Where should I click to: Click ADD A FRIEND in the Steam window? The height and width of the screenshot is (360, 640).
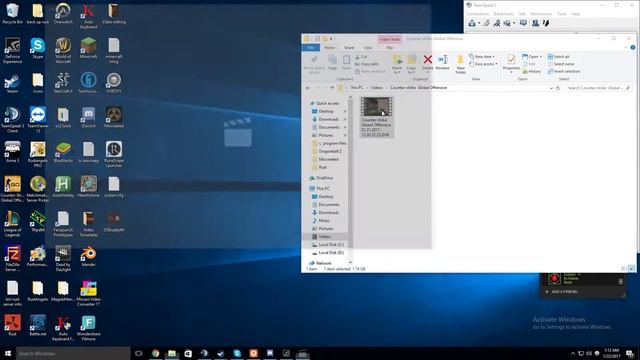click(562, 292)
